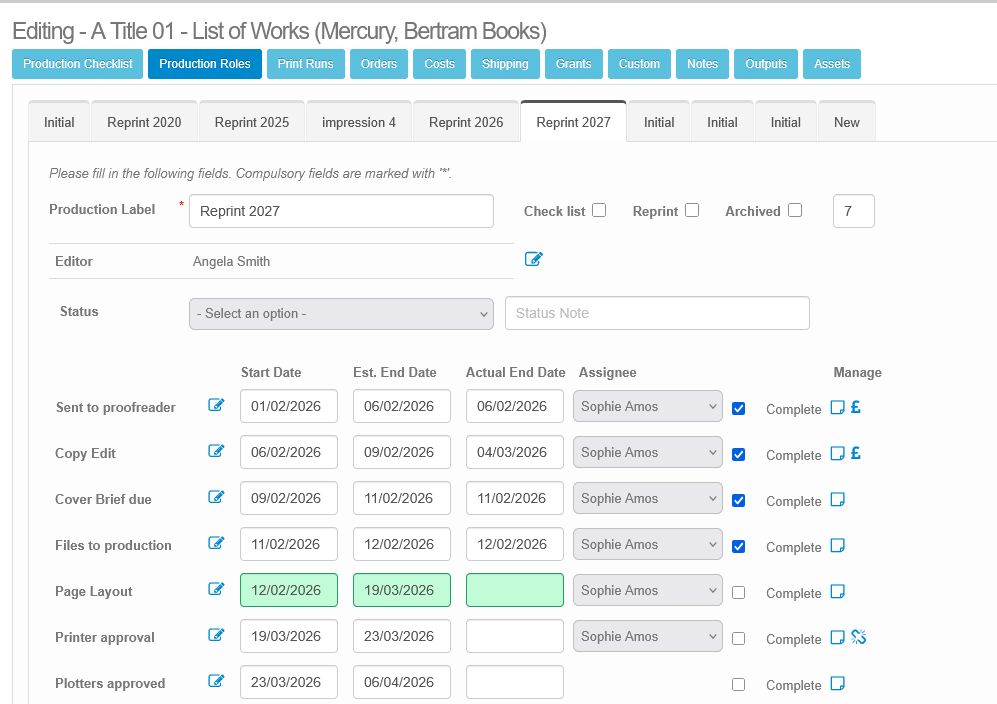The width and height of the screenshot is (997, 704).
Task: Click edit icon for Page Layout row
Action: pyautogui.click(x=216, y=589)
